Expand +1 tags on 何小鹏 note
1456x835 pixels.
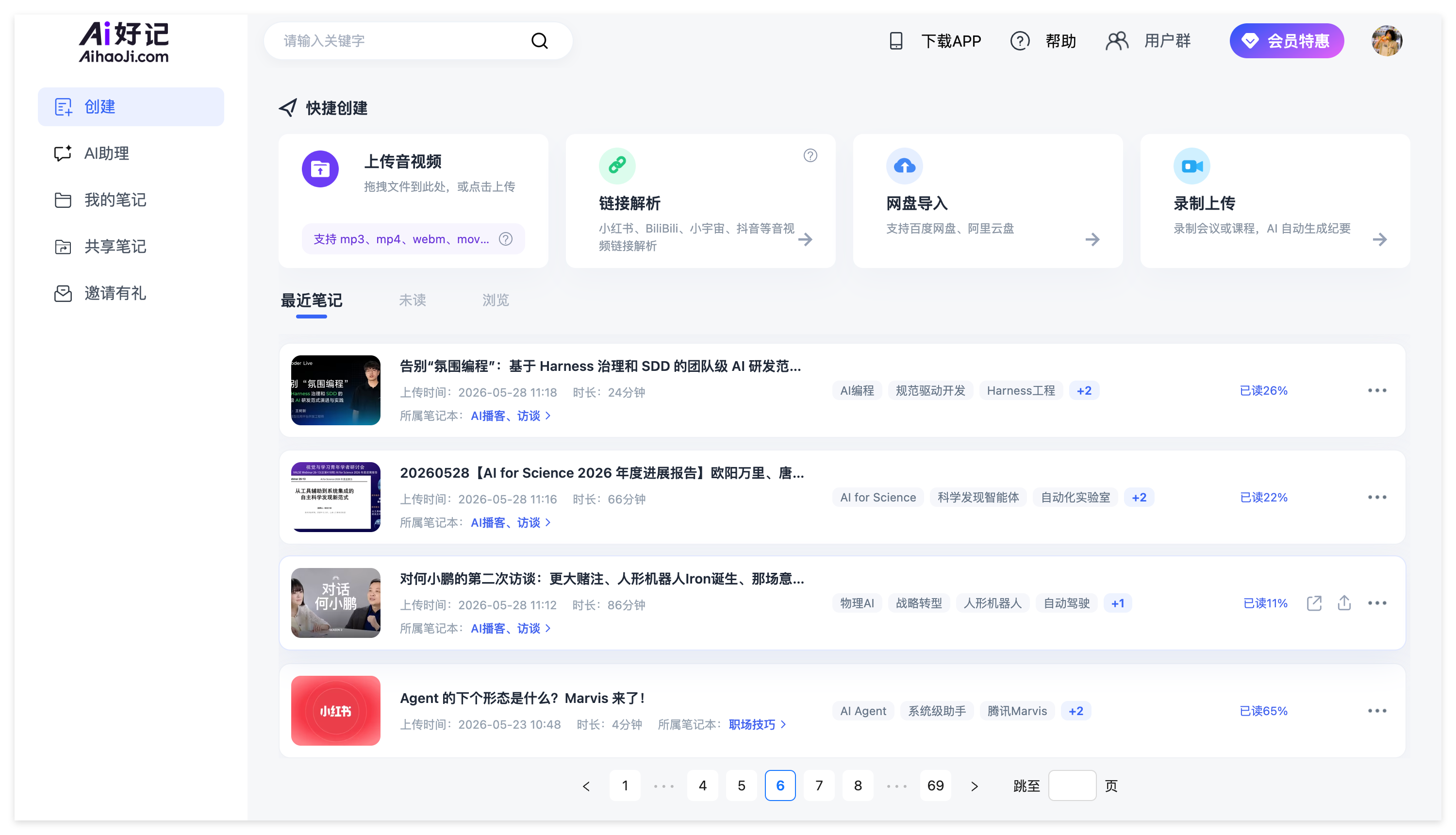(1117, 603)
